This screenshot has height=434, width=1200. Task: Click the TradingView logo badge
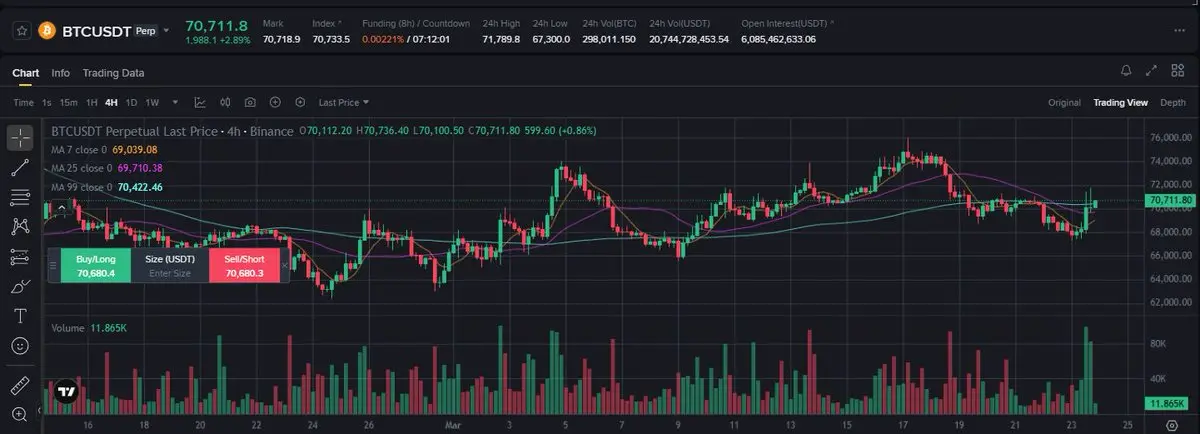(x=67, y=393)
